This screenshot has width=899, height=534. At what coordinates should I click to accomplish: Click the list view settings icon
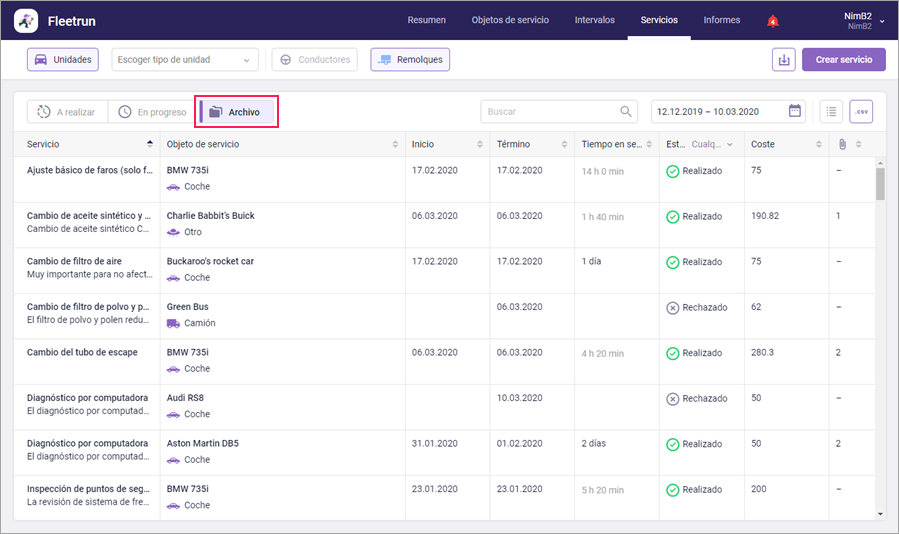[831, 111]
